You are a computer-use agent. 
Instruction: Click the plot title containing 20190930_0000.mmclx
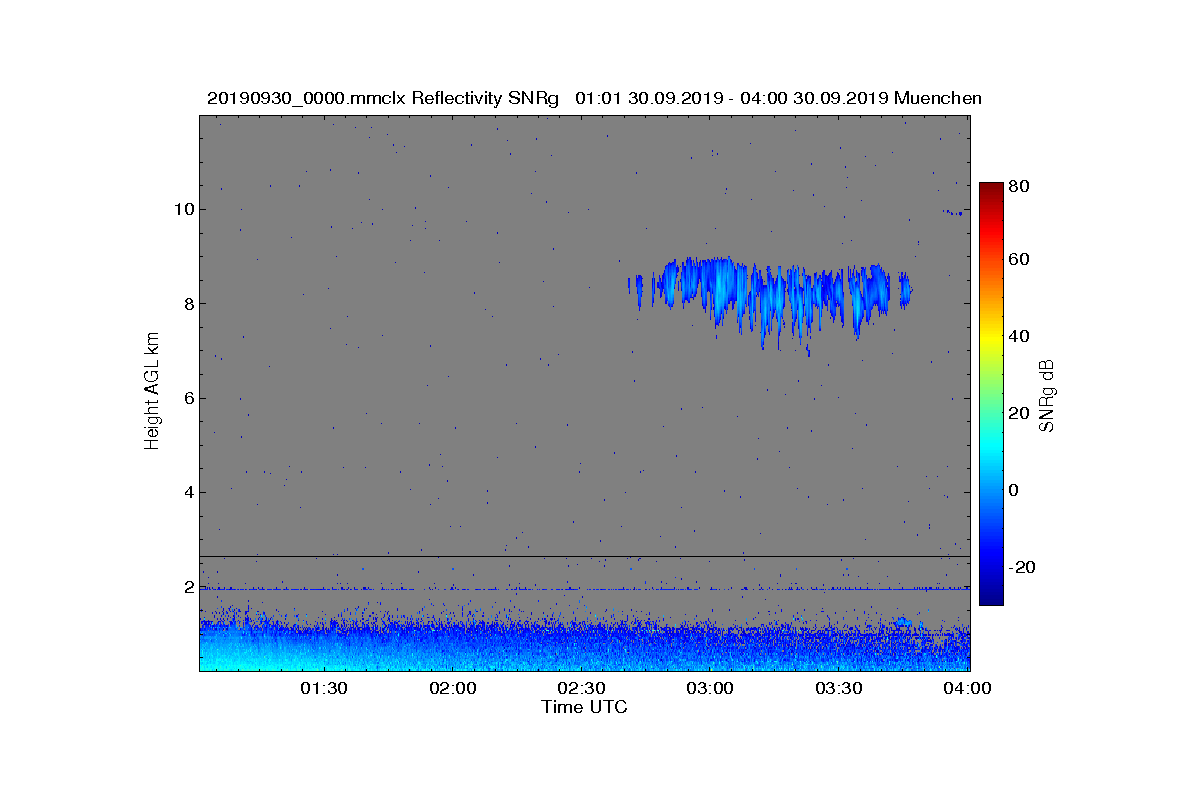(x=594, y=98)
